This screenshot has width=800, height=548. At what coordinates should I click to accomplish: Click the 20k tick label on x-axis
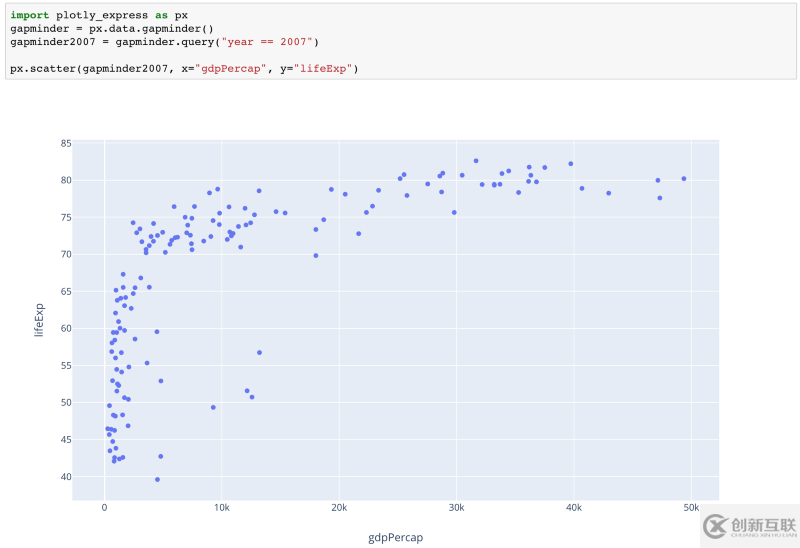tap(339, 508)
